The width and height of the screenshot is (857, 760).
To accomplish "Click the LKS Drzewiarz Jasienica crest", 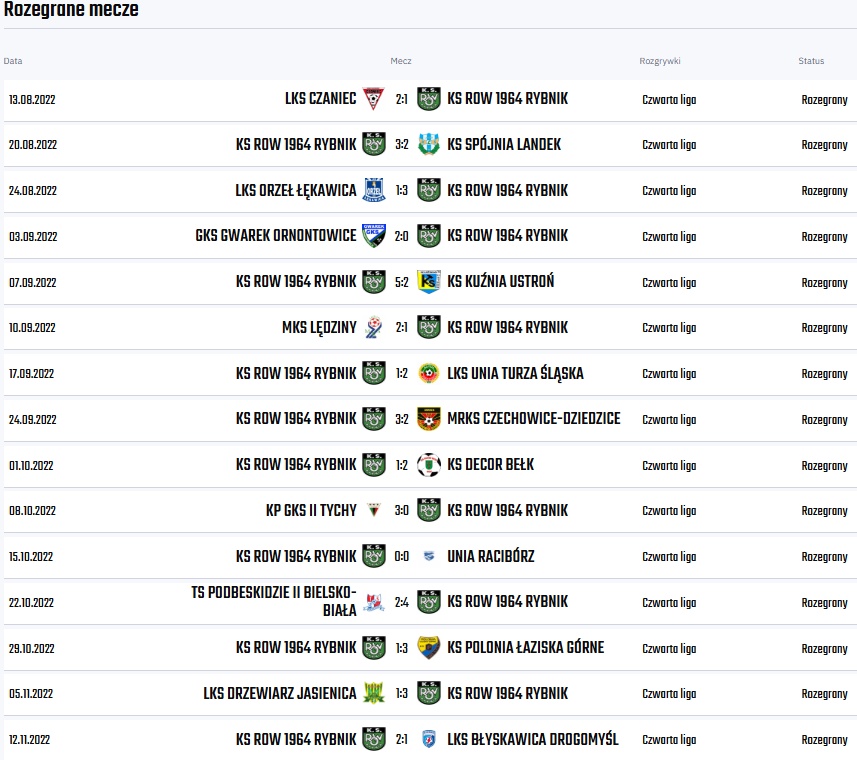I will [x=373, y=693].
